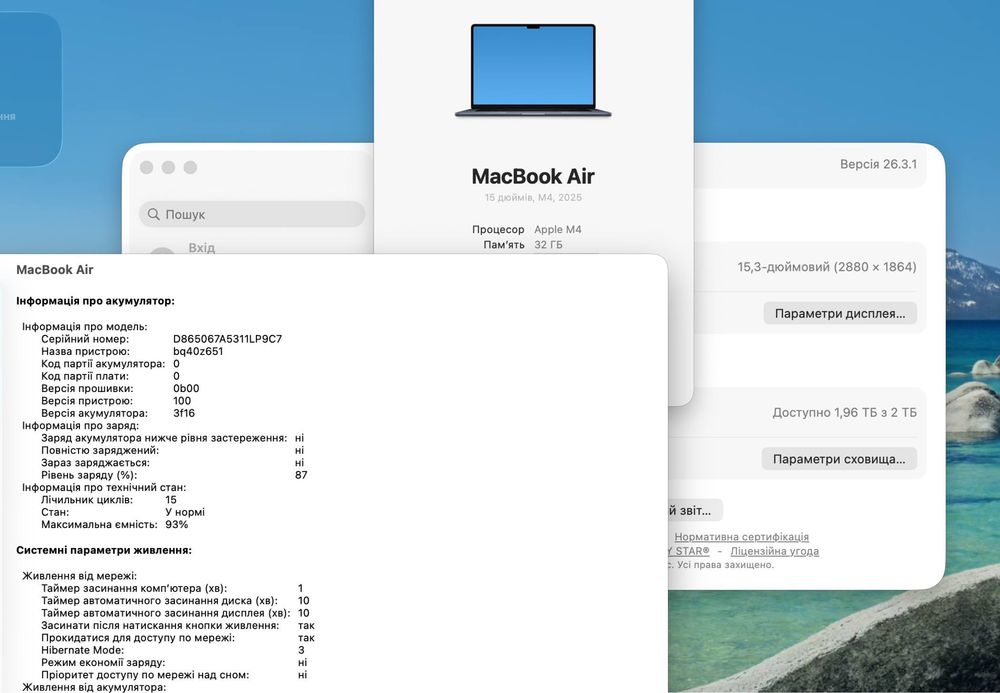Click Доступно 1,96 ТБ з 2 ТБ storage text

[844, 412]
